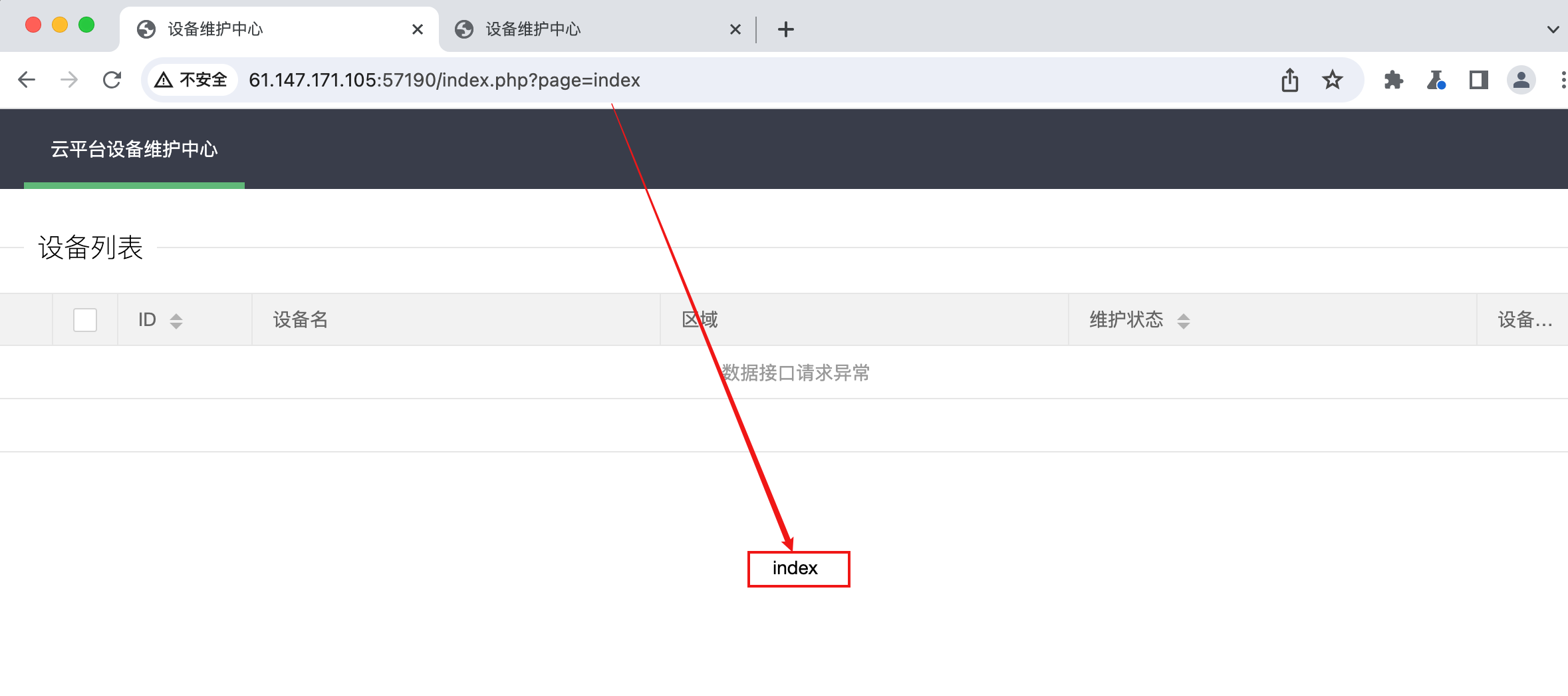Open Chrome's three-dot menu
Viewport: 1568px width, 696px height.
(x=1563, y=79)
